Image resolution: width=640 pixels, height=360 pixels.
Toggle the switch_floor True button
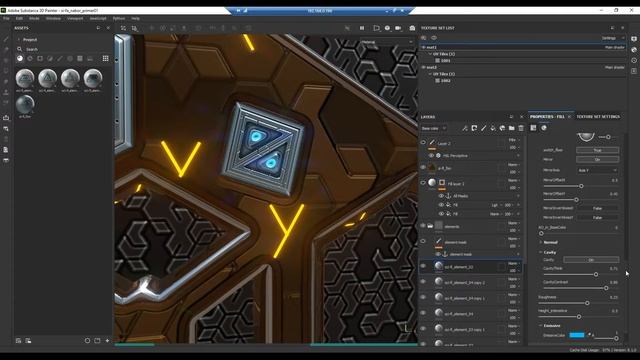[597, 150]
